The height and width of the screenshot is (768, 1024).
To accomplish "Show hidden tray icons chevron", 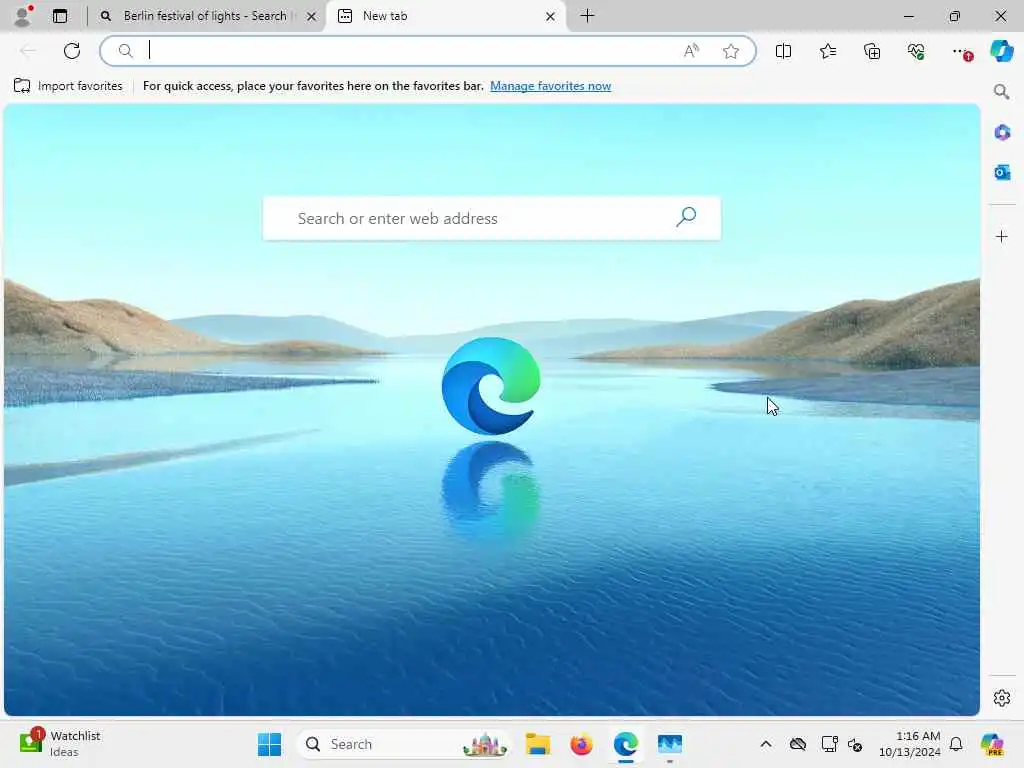I will 766,744.
